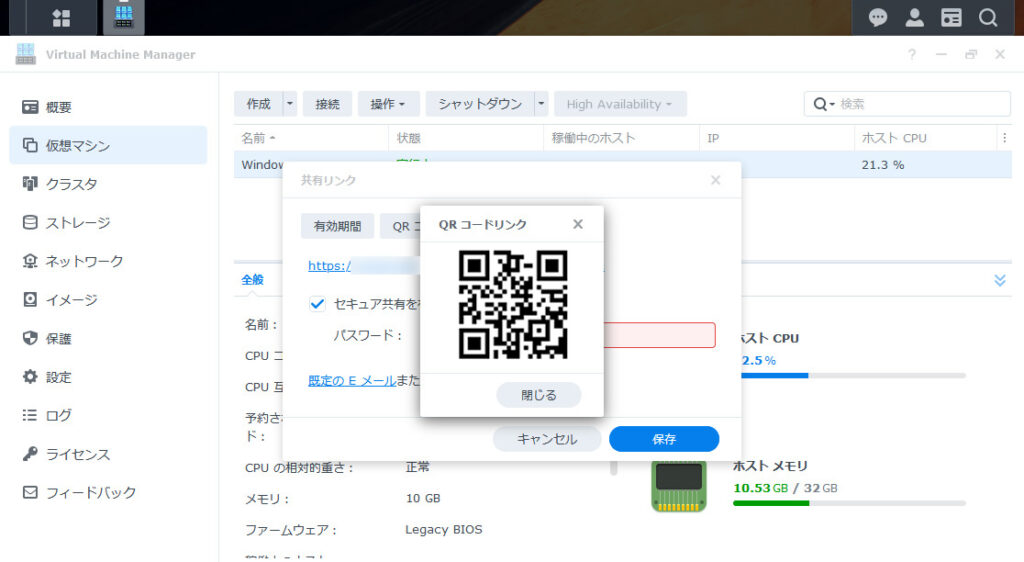Collapse the details panel with double chevron
Screen dimensions: 1024x562
coord(1000,280)
